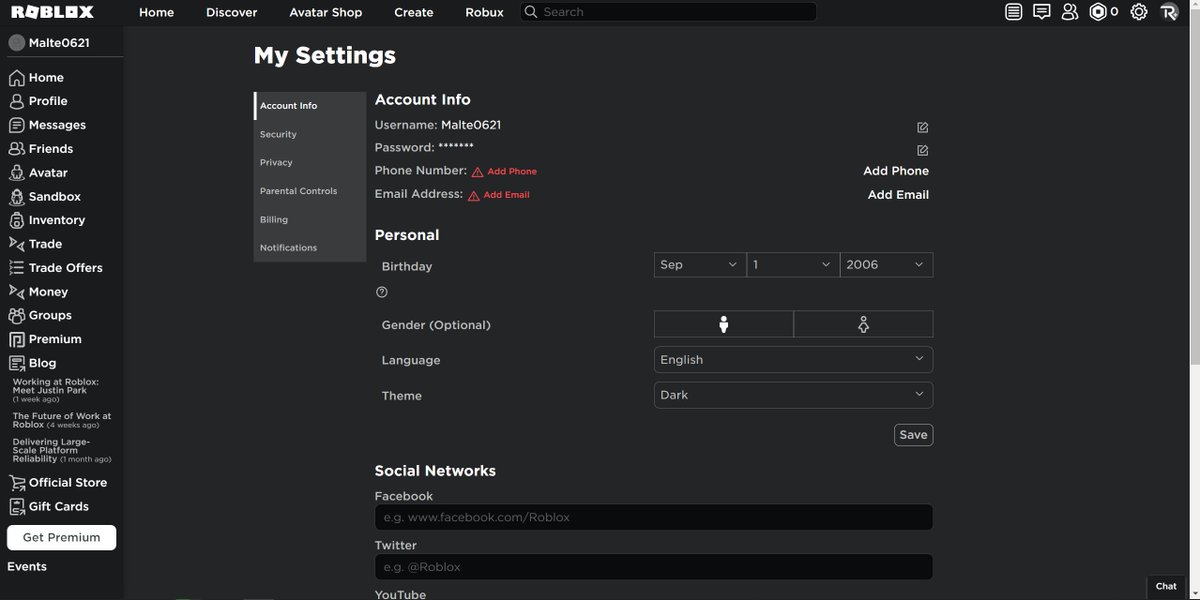
Task: Open the settings gear icon
Action: click(x=1139, y=12)
